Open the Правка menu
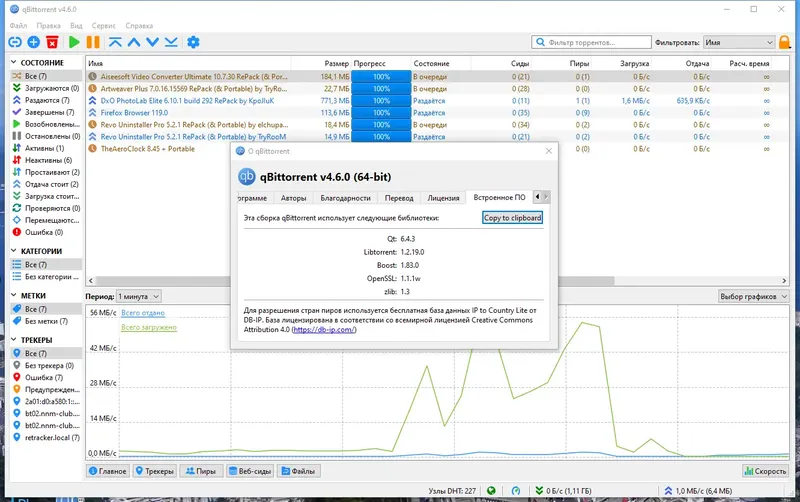Screen dimensions: 800x502 48,26
